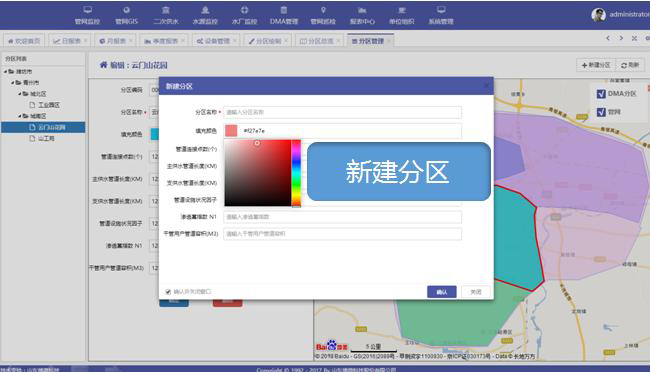Open the 报表中心 module in top navigation
Viewport: 650px width, 372px height.
(362, 15)
